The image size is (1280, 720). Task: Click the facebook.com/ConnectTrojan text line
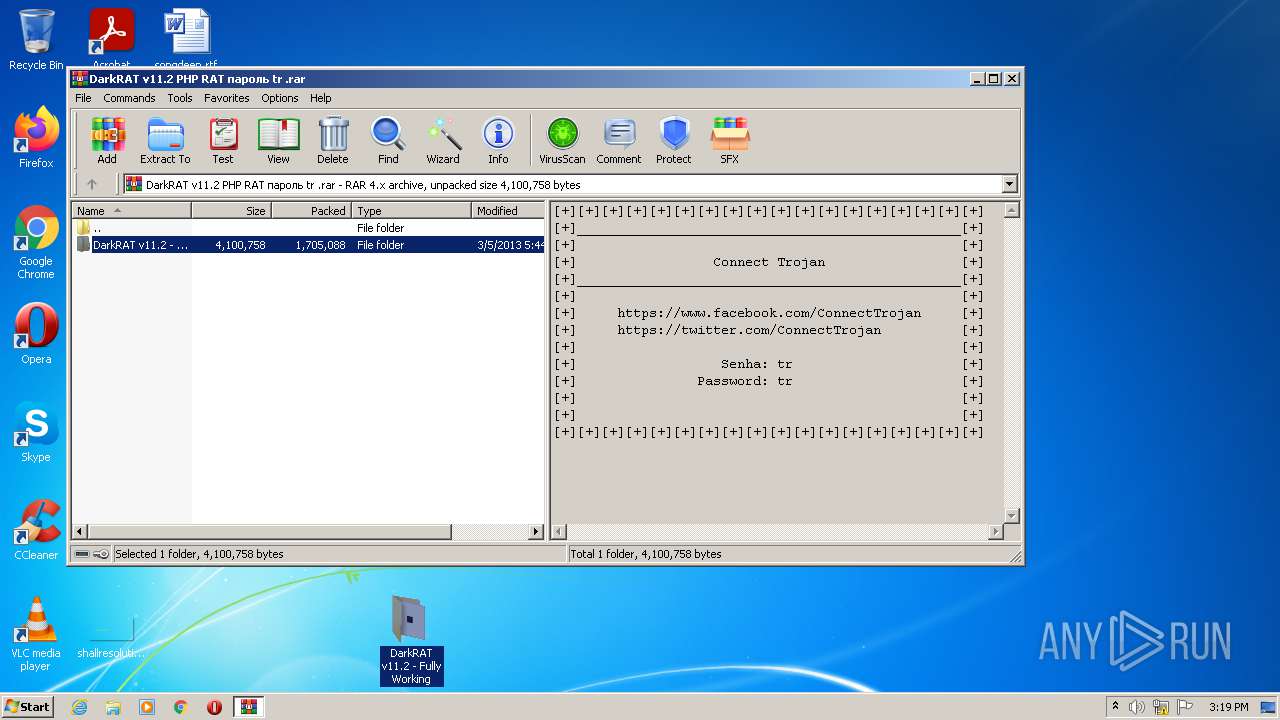click(x=769, y=313)
